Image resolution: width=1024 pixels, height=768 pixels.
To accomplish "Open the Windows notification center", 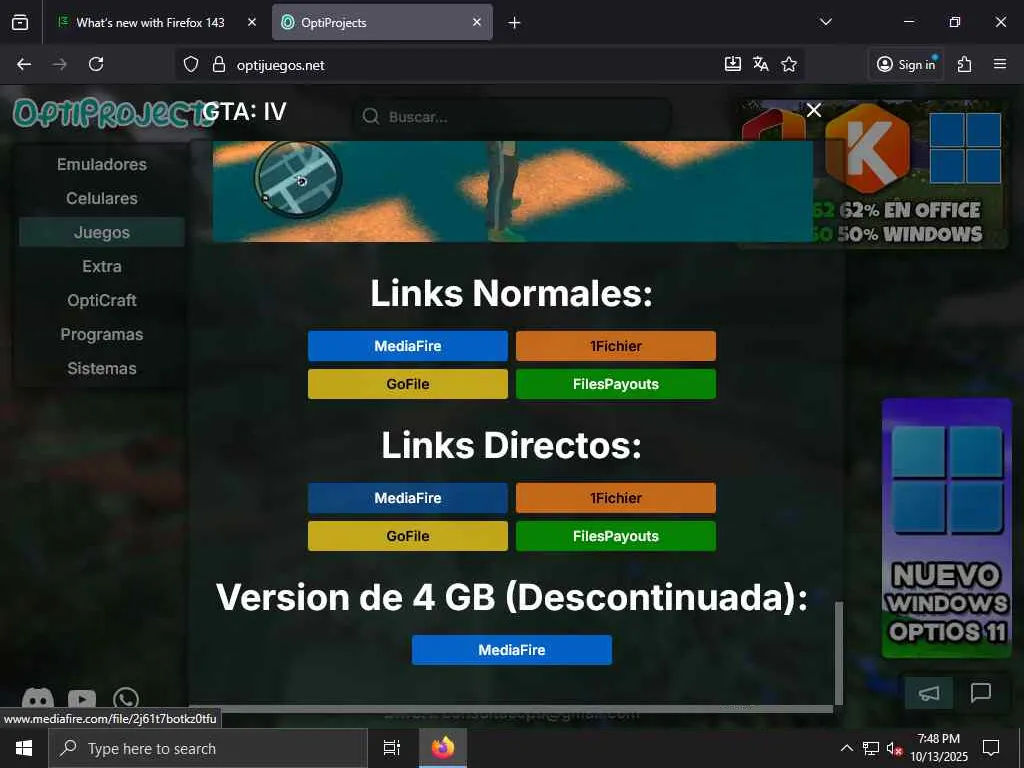I will pyautogui.click(x=991, y=748).
